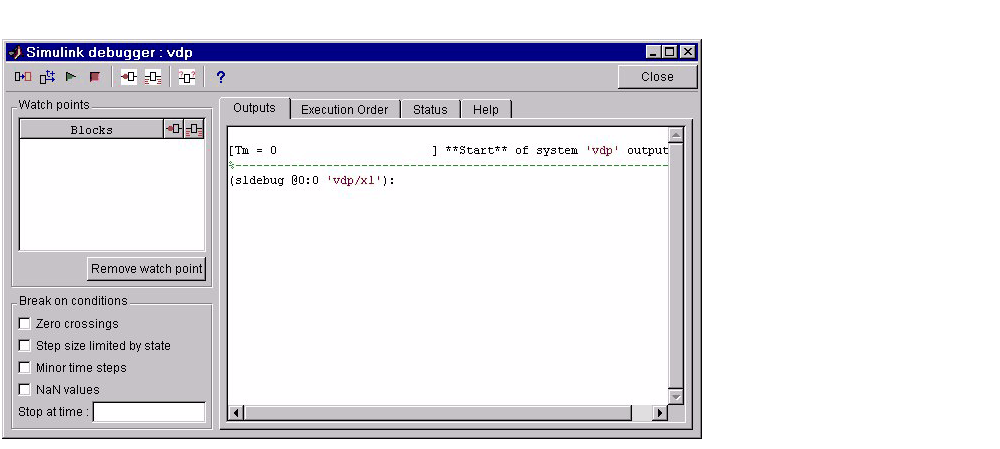Click output pane scroll up arrow
The image size is (1000, 449).
675,135
